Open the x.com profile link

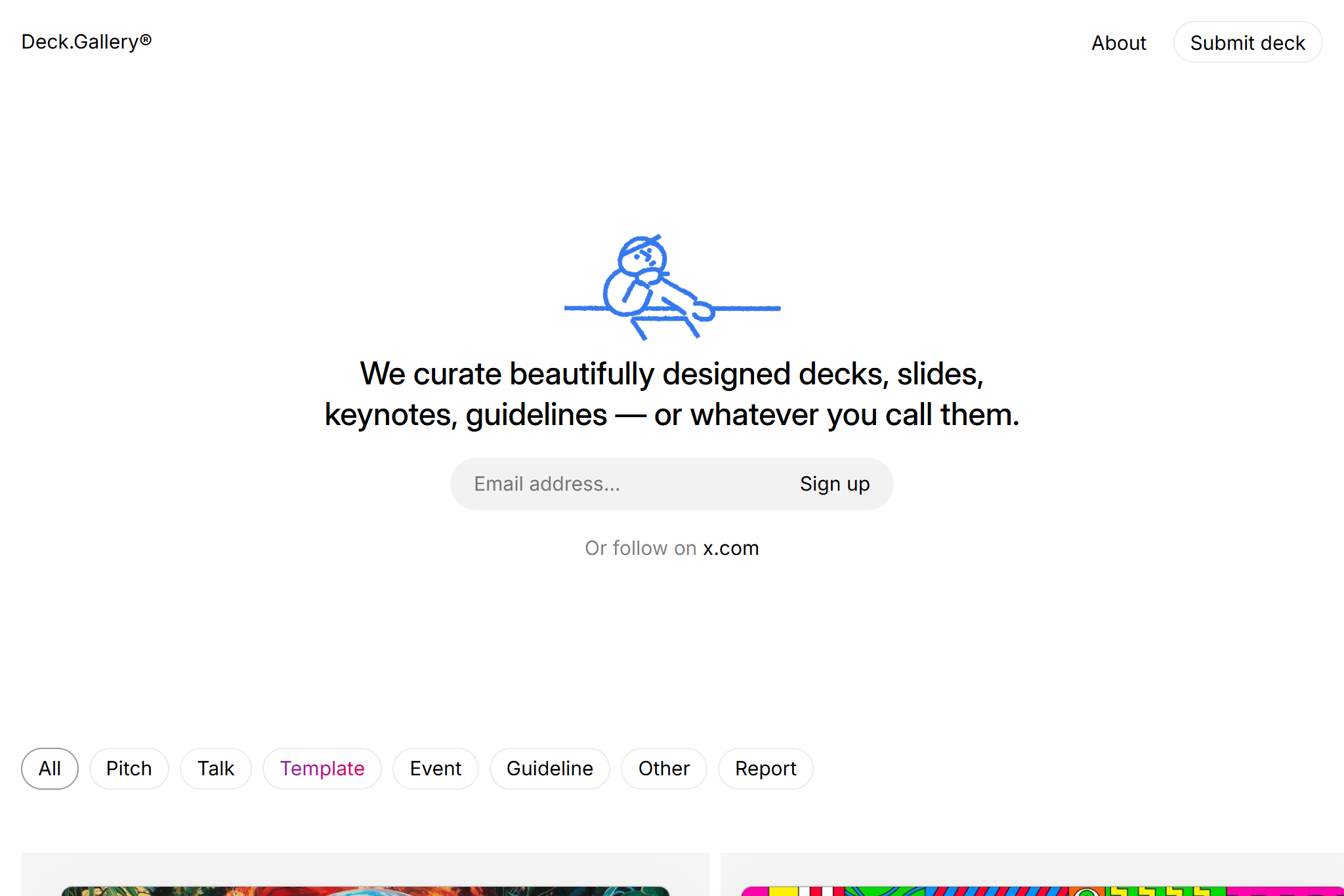click(x=729, y=548)
